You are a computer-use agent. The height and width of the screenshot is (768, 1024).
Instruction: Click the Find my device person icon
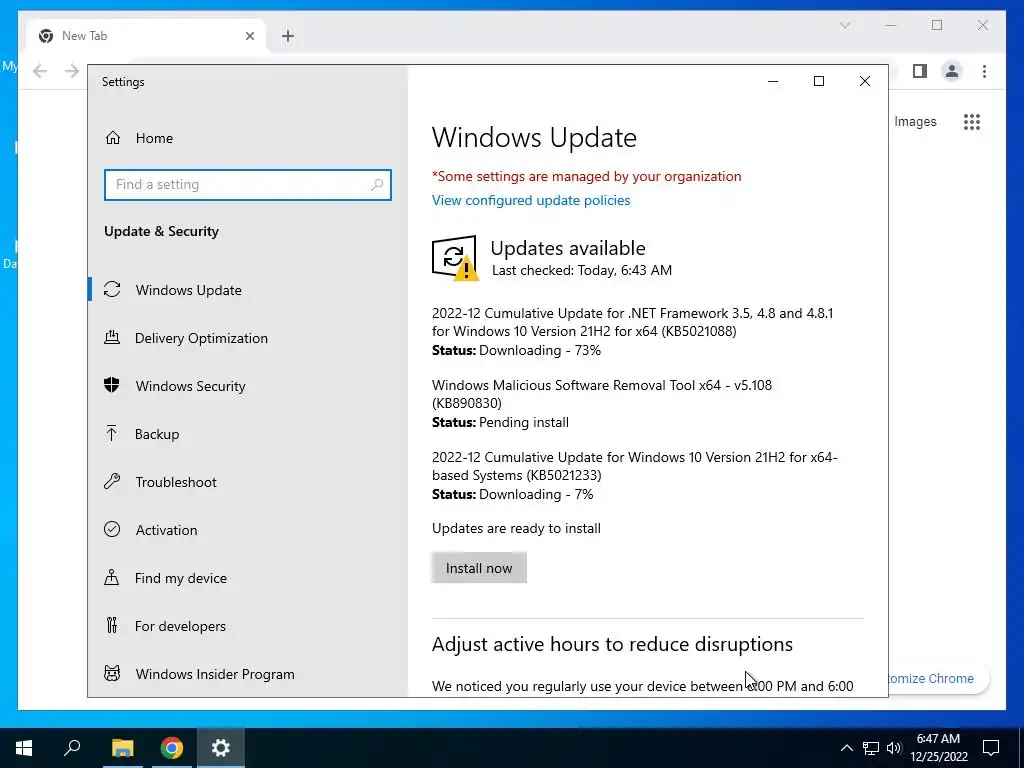point(112,577)
